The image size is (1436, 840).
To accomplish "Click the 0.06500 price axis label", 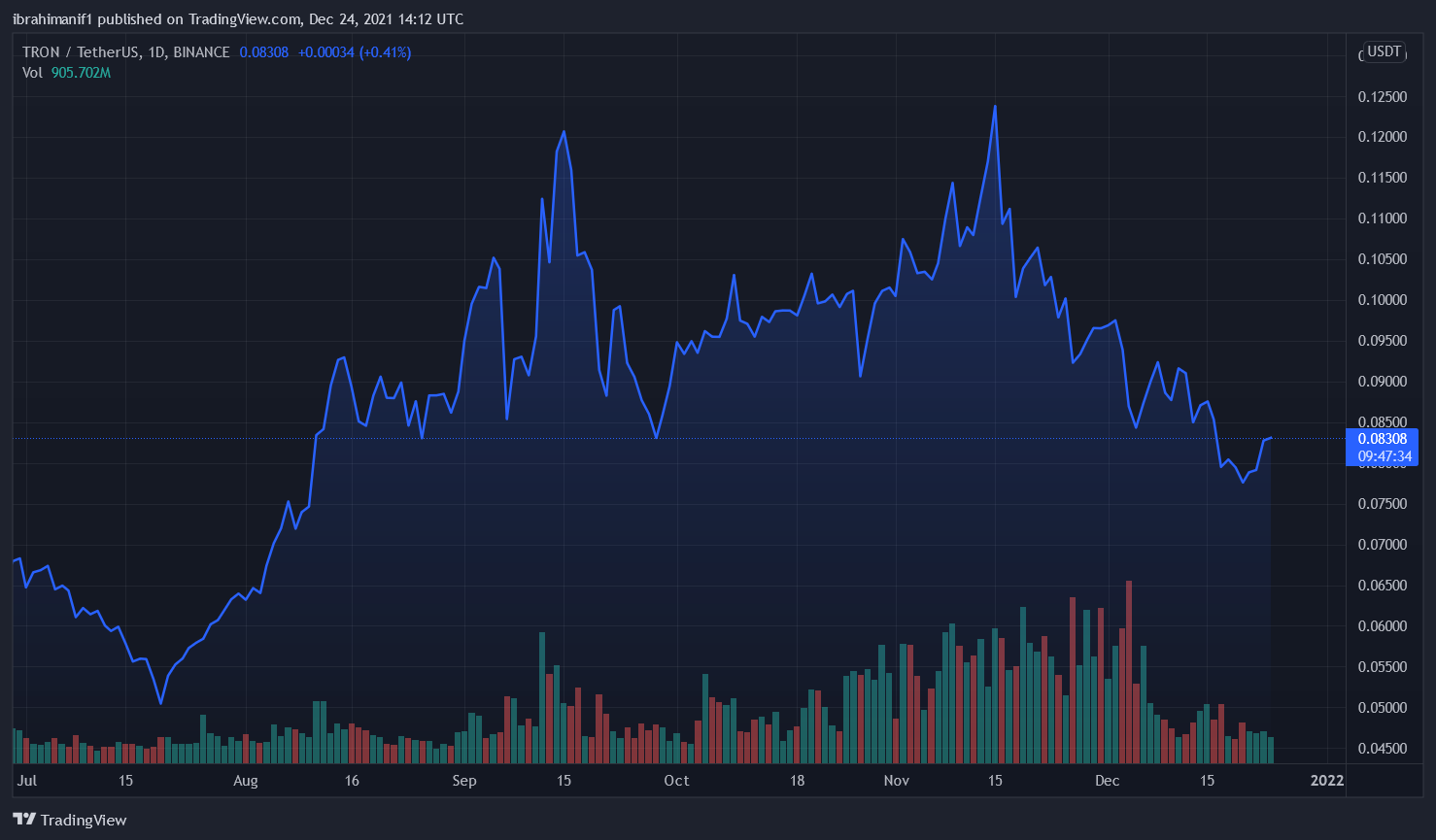I will (x=1382, y=586).
